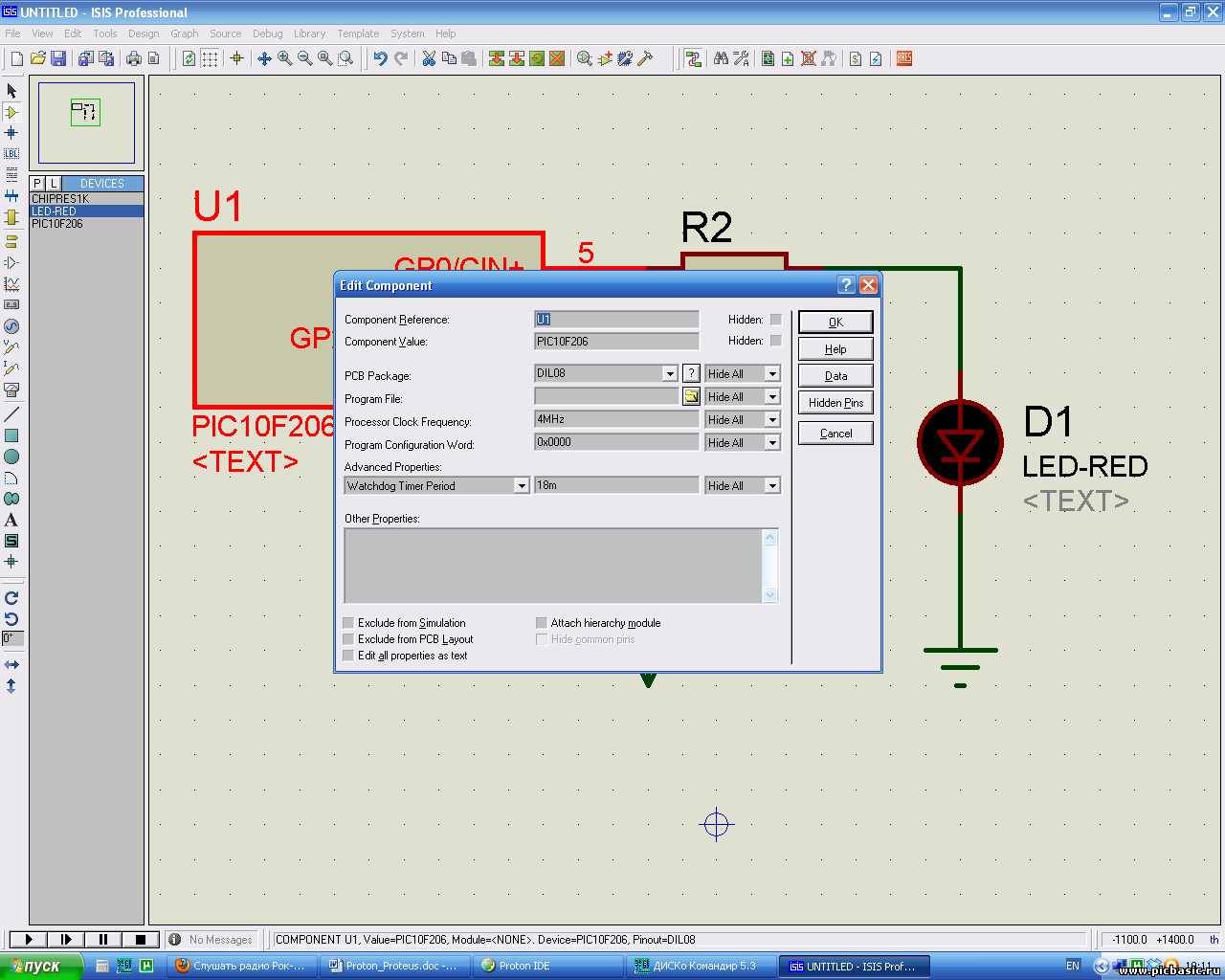Generate the bill of materials report
The height and width of the screenshot is (980, 1225).
coord(856,58)
